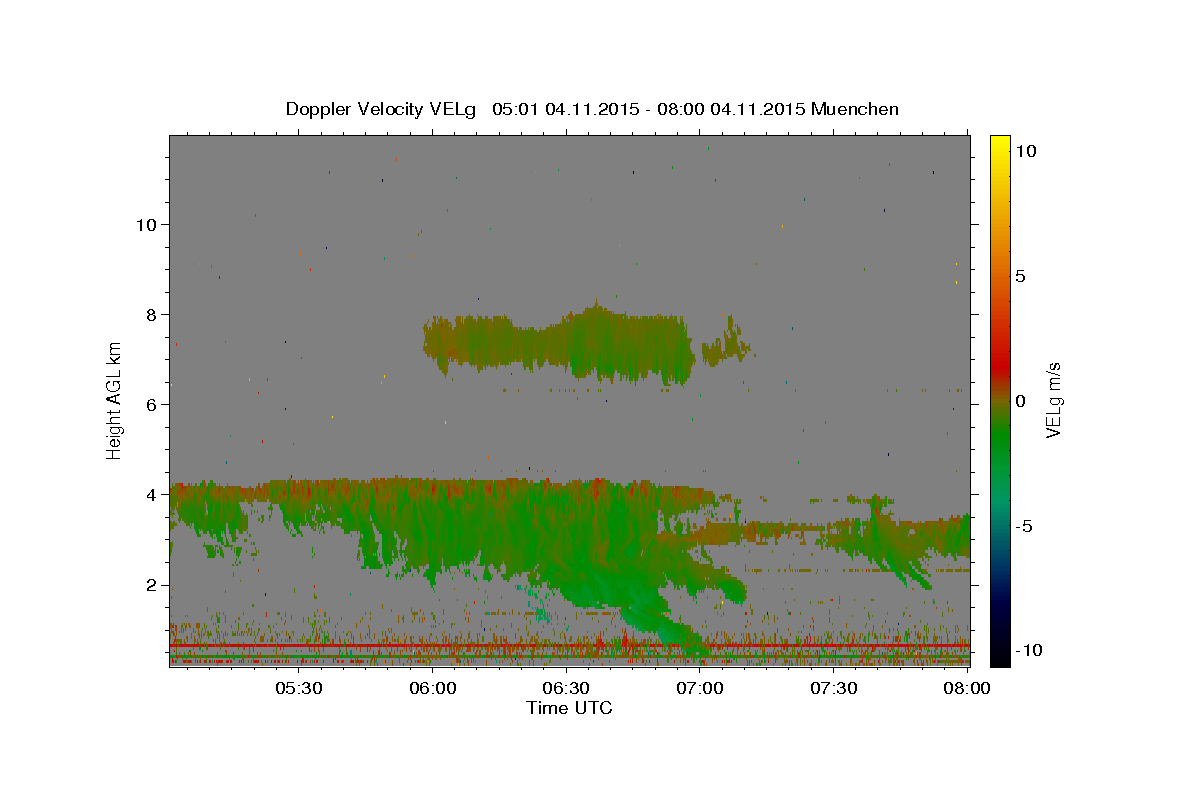
Task: Click the "VELg m/s" colorbar label
Action: (1053, 400)
